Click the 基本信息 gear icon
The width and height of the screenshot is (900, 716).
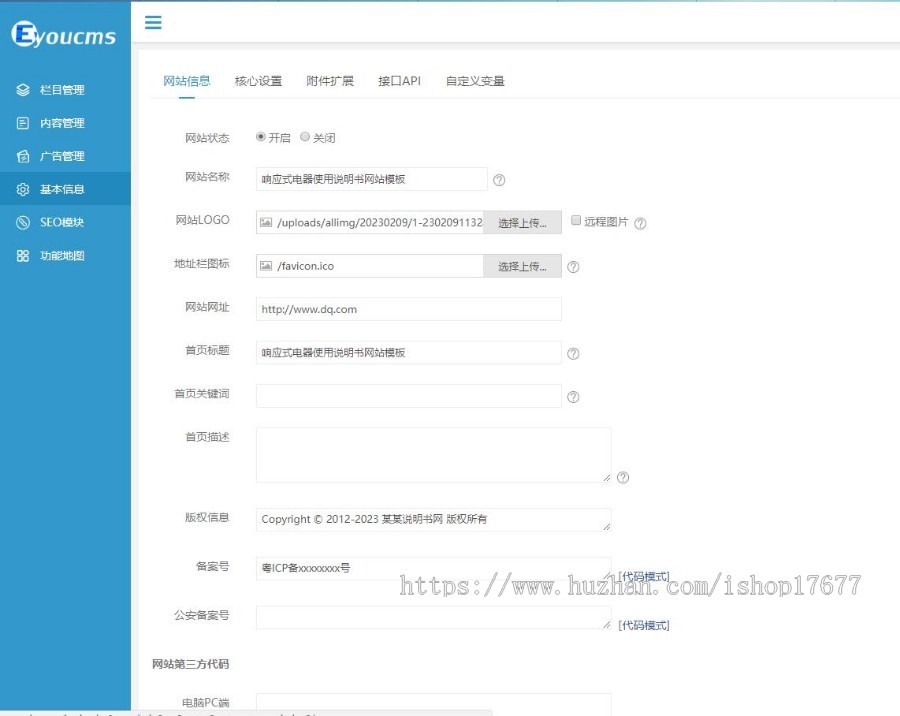pyautogui.click(x=23, y=189)
